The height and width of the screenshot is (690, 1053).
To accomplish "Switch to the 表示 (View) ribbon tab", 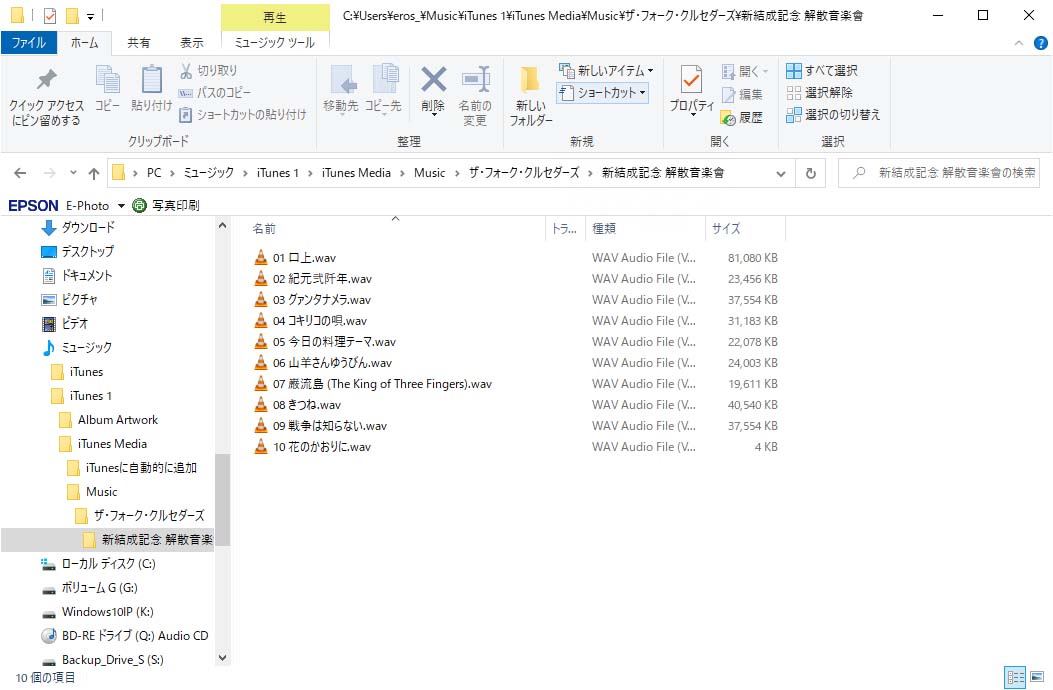I will (191, 43).
